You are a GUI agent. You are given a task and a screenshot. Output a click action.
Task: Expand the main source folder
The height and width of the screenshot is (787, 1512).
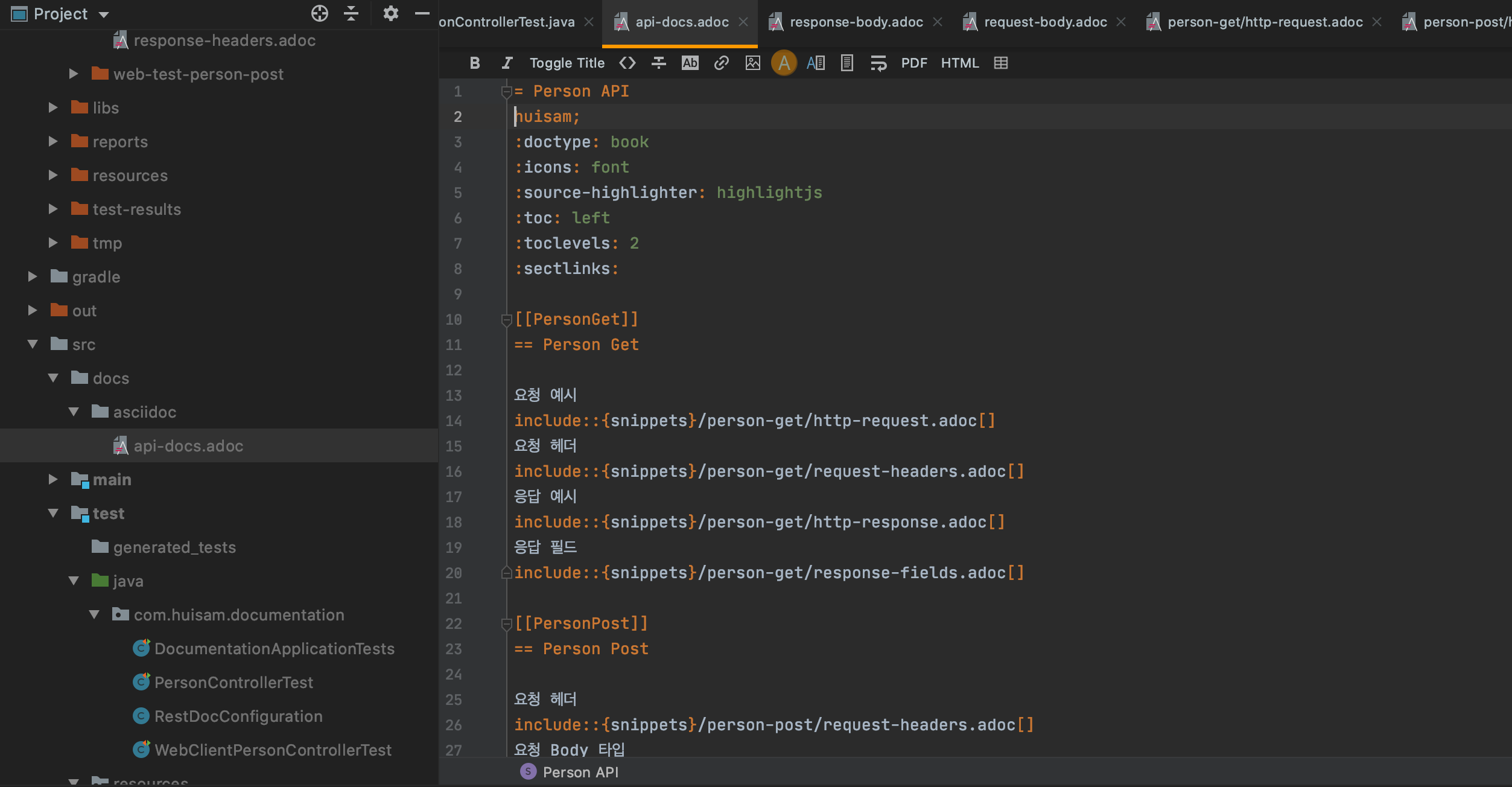(53, 480)
